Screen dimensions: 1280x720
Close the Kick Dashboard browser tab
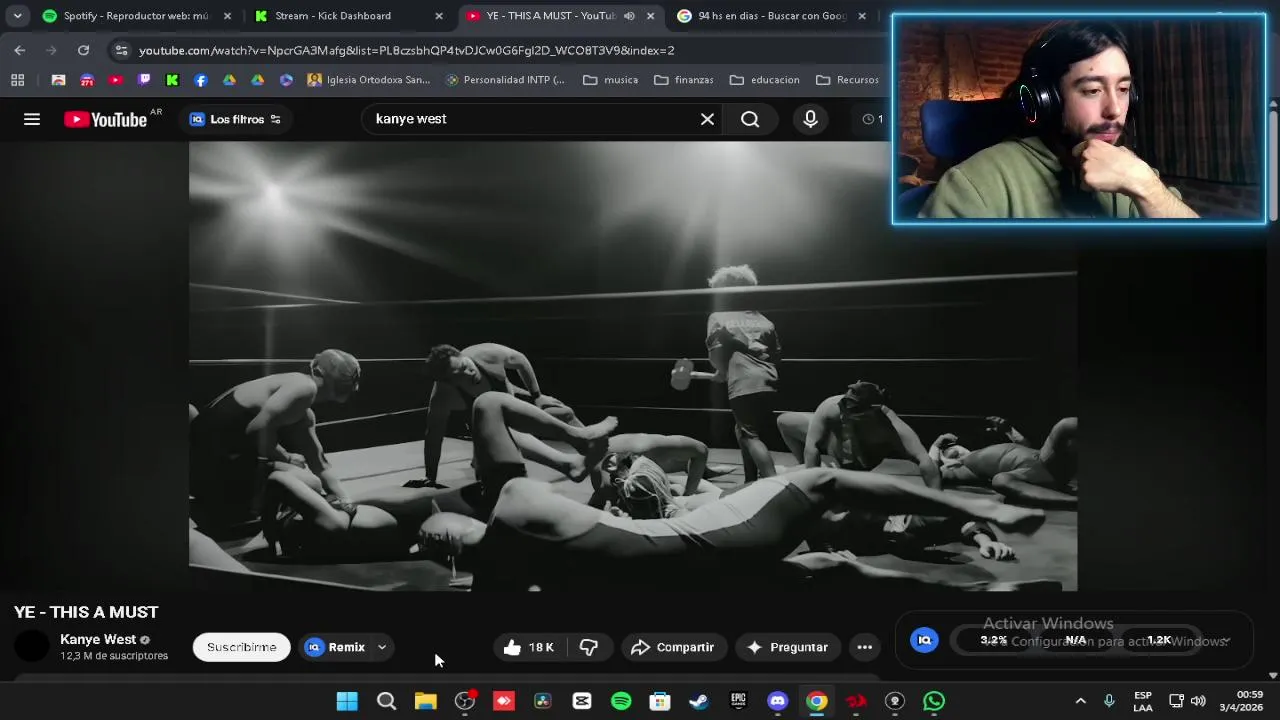coord(438,16)
